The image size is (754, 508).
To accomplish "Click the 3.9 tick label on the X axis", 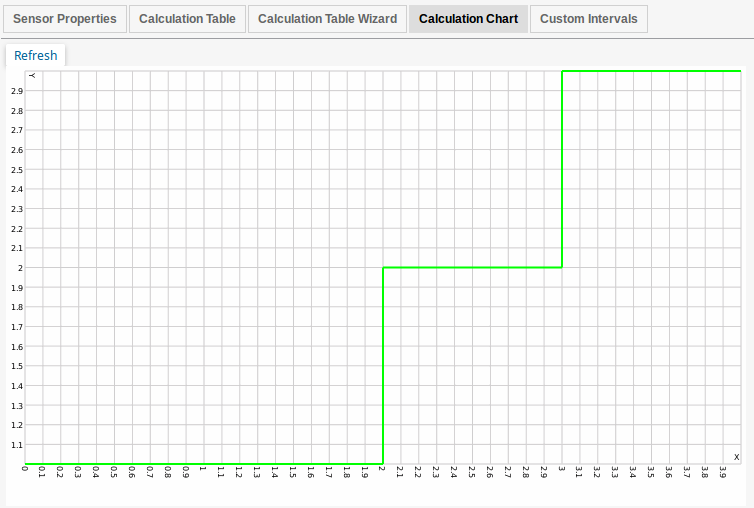I will [x=722, y=473].
